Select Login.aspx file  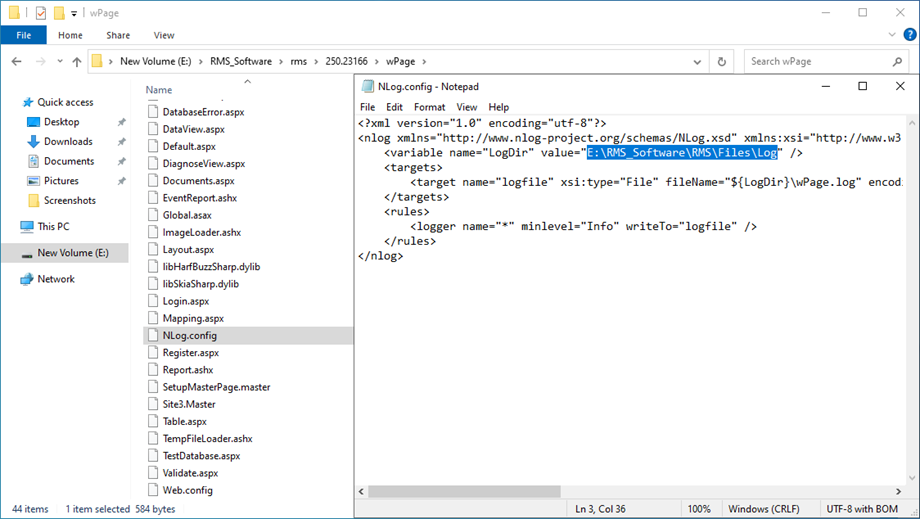tap(185, 301)
